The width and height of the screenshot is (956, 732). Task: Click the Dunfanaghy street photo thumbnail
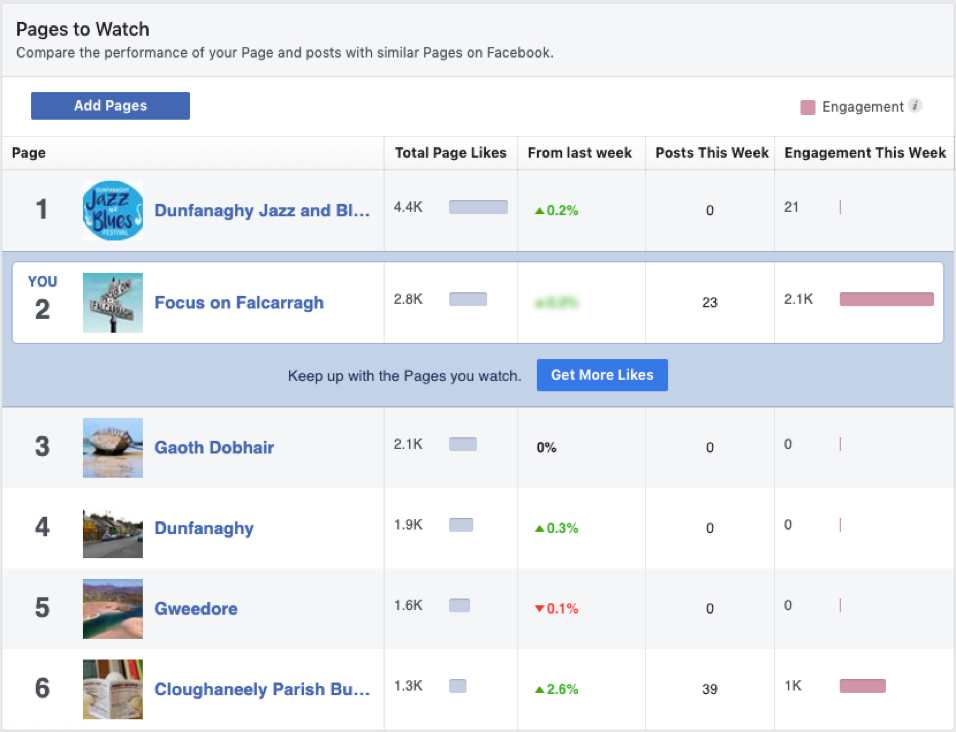tap(113, 528)
